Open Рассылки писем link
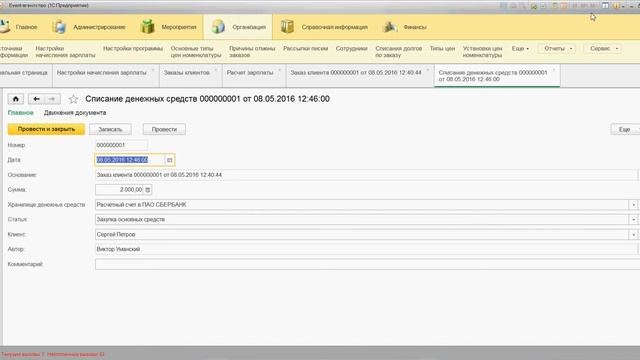The width and height of the screenshot is (640, 360). (x=306, y=49)
